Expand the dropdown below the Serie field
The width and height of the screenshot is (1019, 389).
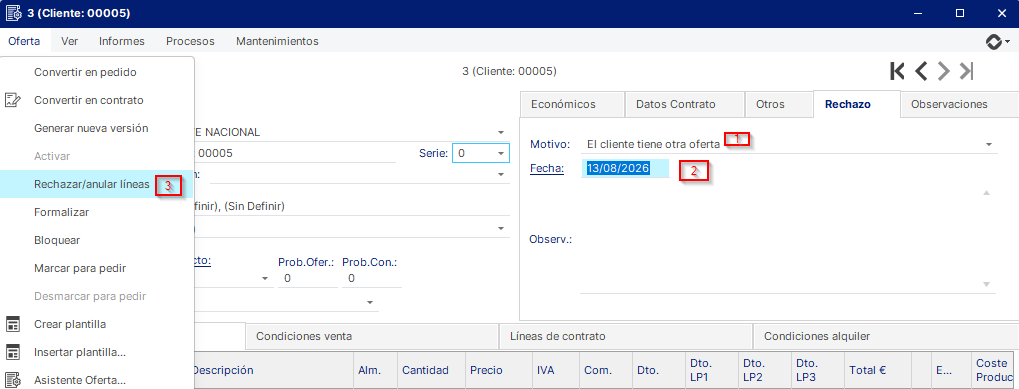pos(501,174)
